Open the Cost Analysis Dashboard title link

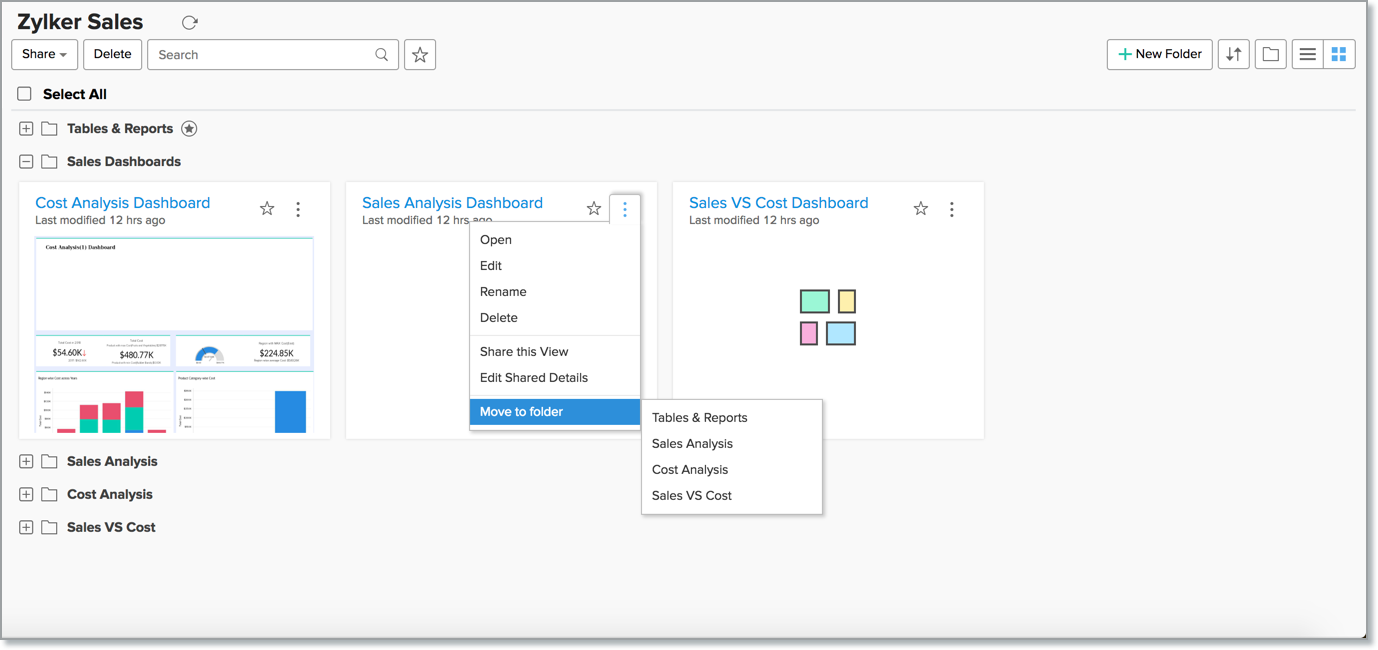[x=123, y=203]
